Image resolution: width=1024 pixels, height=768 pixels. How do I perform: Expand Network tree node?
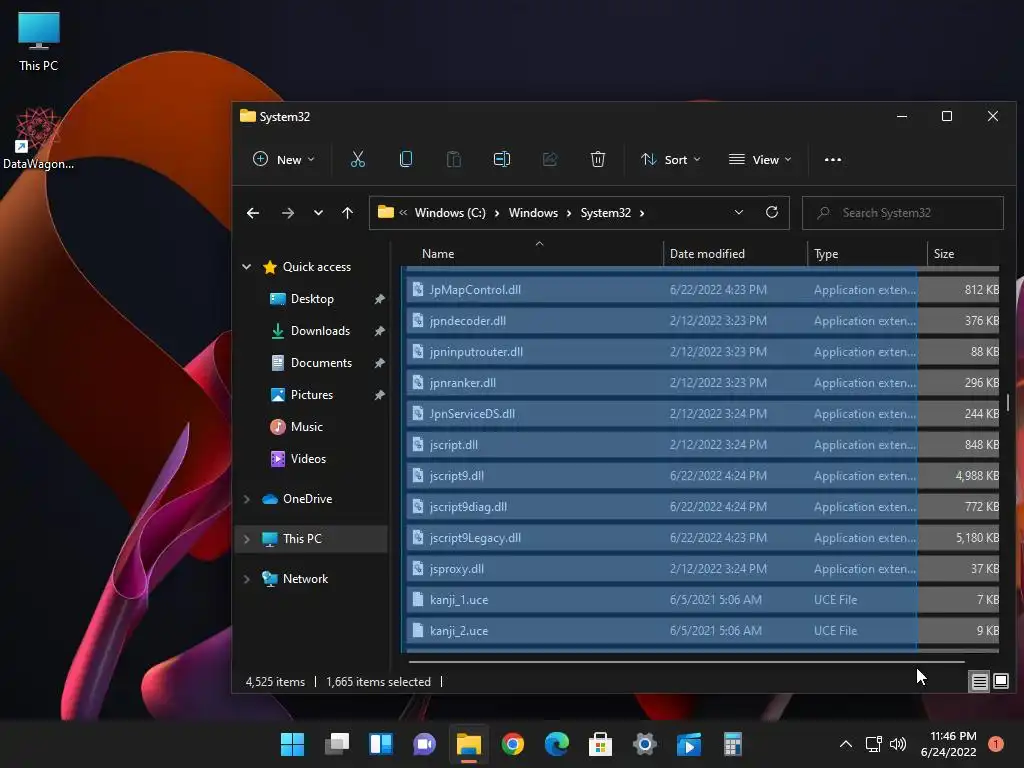[247, 579]
